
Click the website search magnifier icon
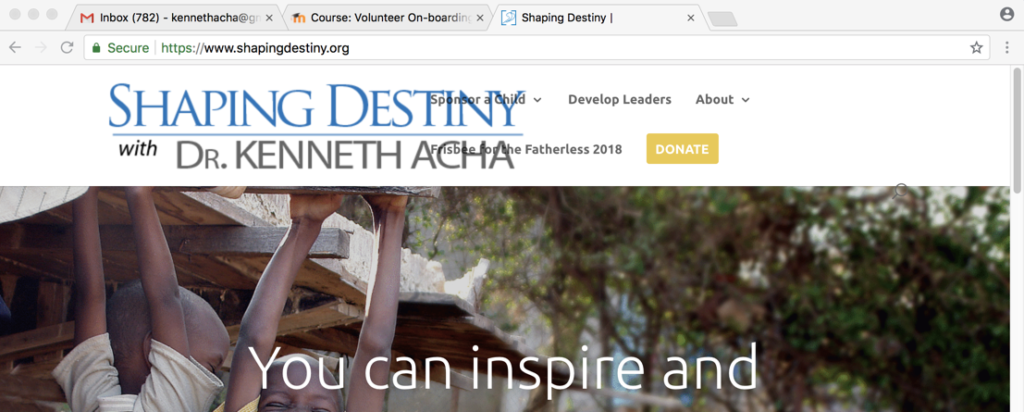[x=901, y=191]
